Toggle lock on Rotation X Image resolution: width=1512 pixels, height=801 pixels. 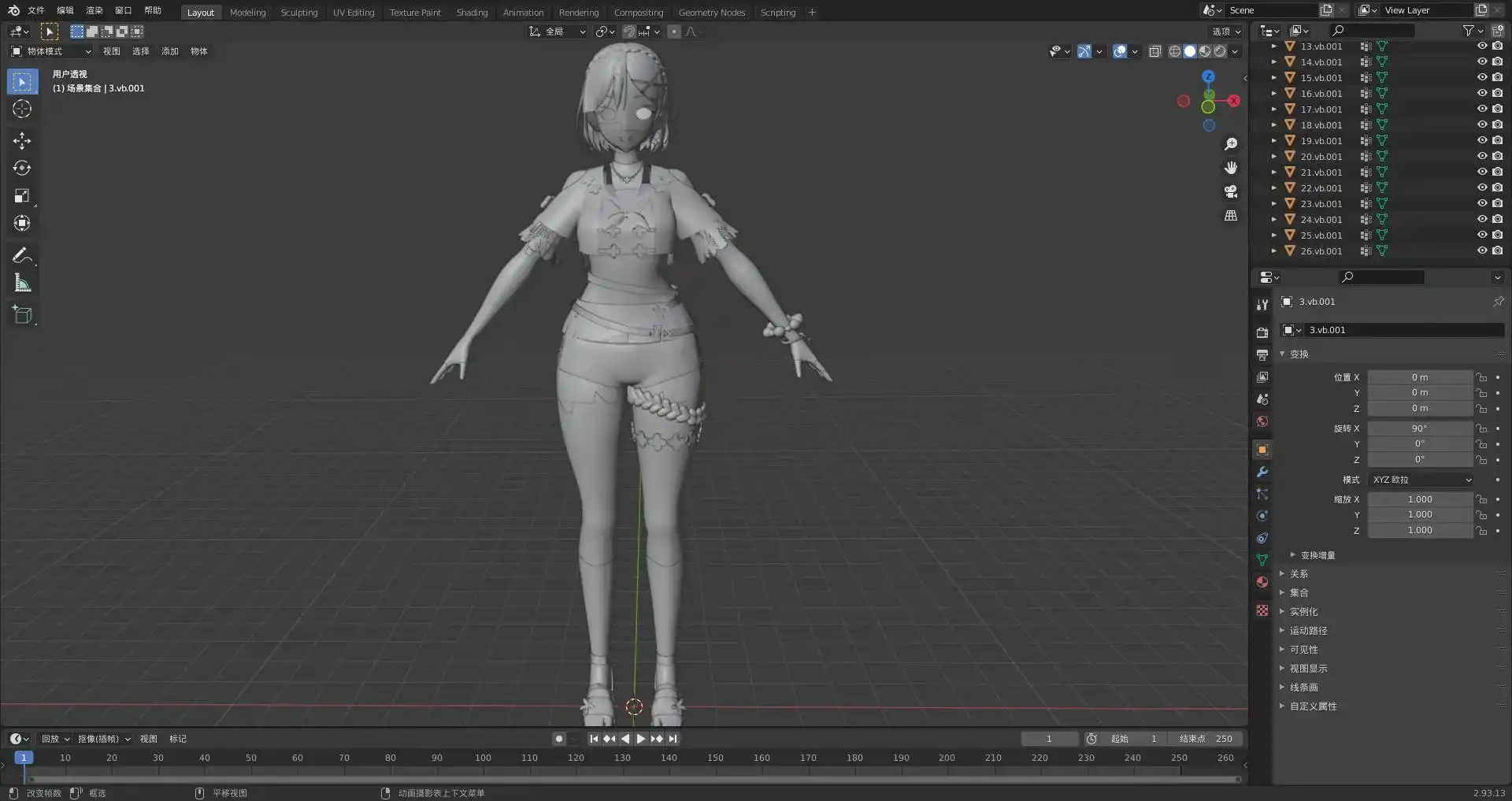coord(1481,428)
